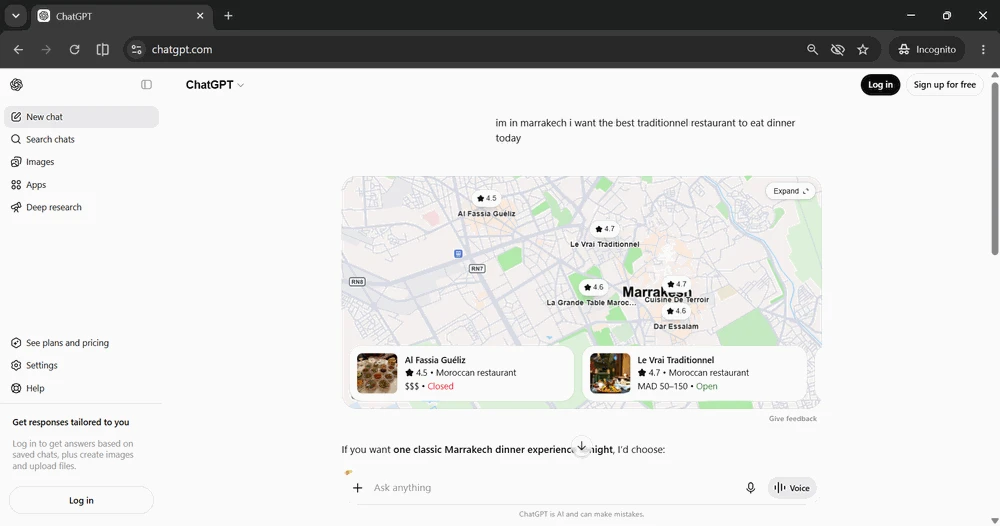Start a New chat
Viewport: 1000px width, 526px height.
tap(82, 117)
